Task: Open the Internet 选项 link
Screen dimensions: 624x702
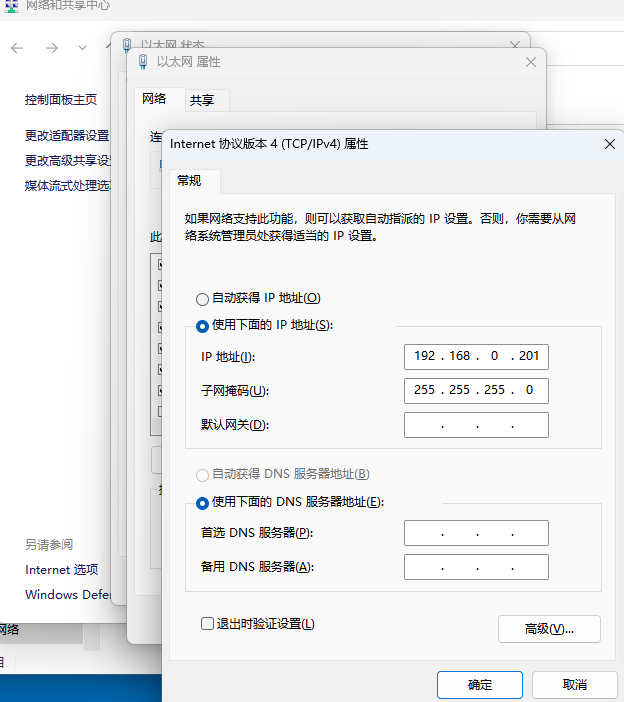Action: pos(62,569)
